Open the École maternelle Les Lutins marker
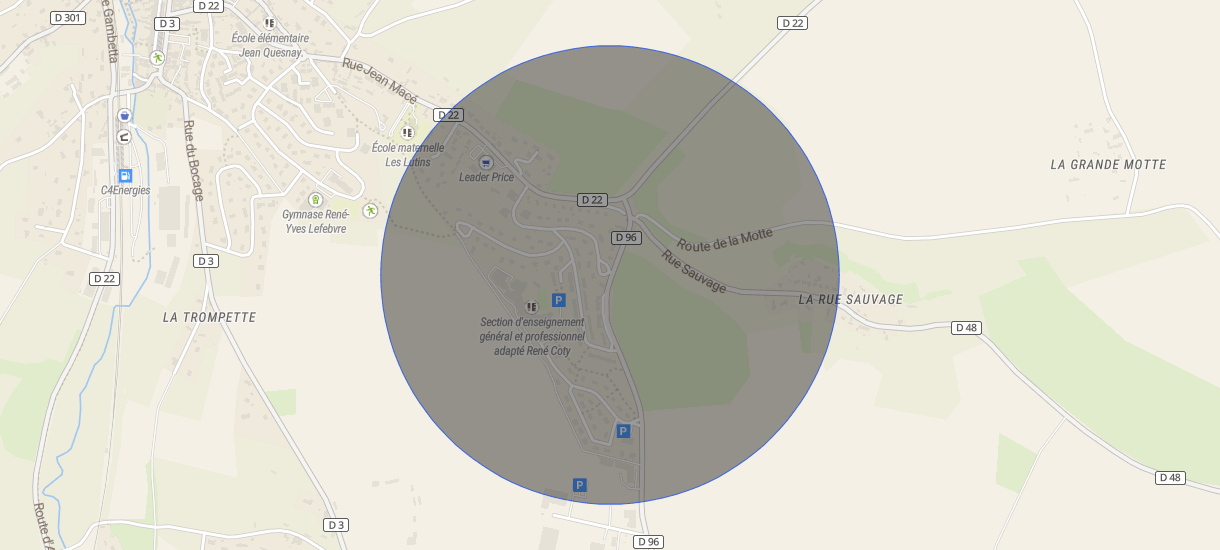1220x550 pixels. point(407,132)
